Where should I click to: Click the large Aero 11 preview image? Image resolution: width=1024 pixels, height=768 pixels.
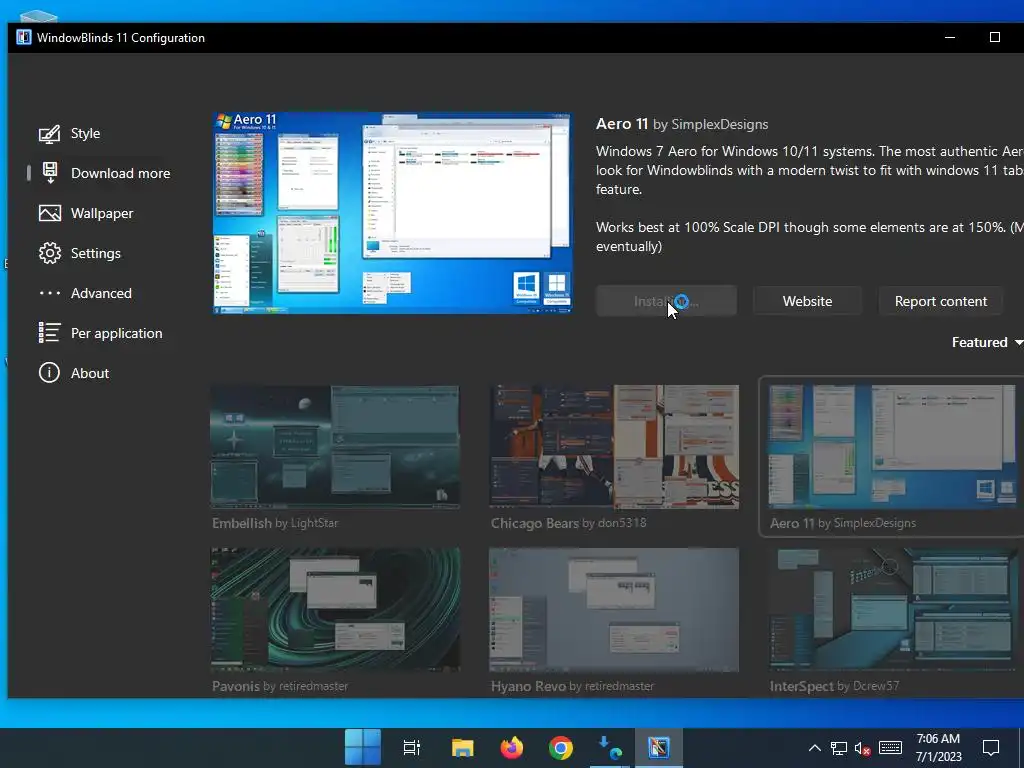392,214
